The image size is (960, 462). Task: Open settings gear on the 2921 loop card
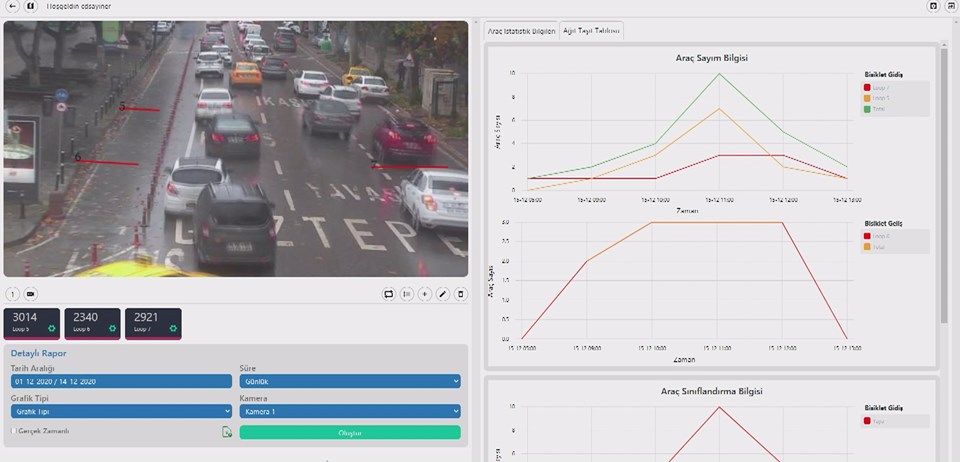[x=173, y=329]
